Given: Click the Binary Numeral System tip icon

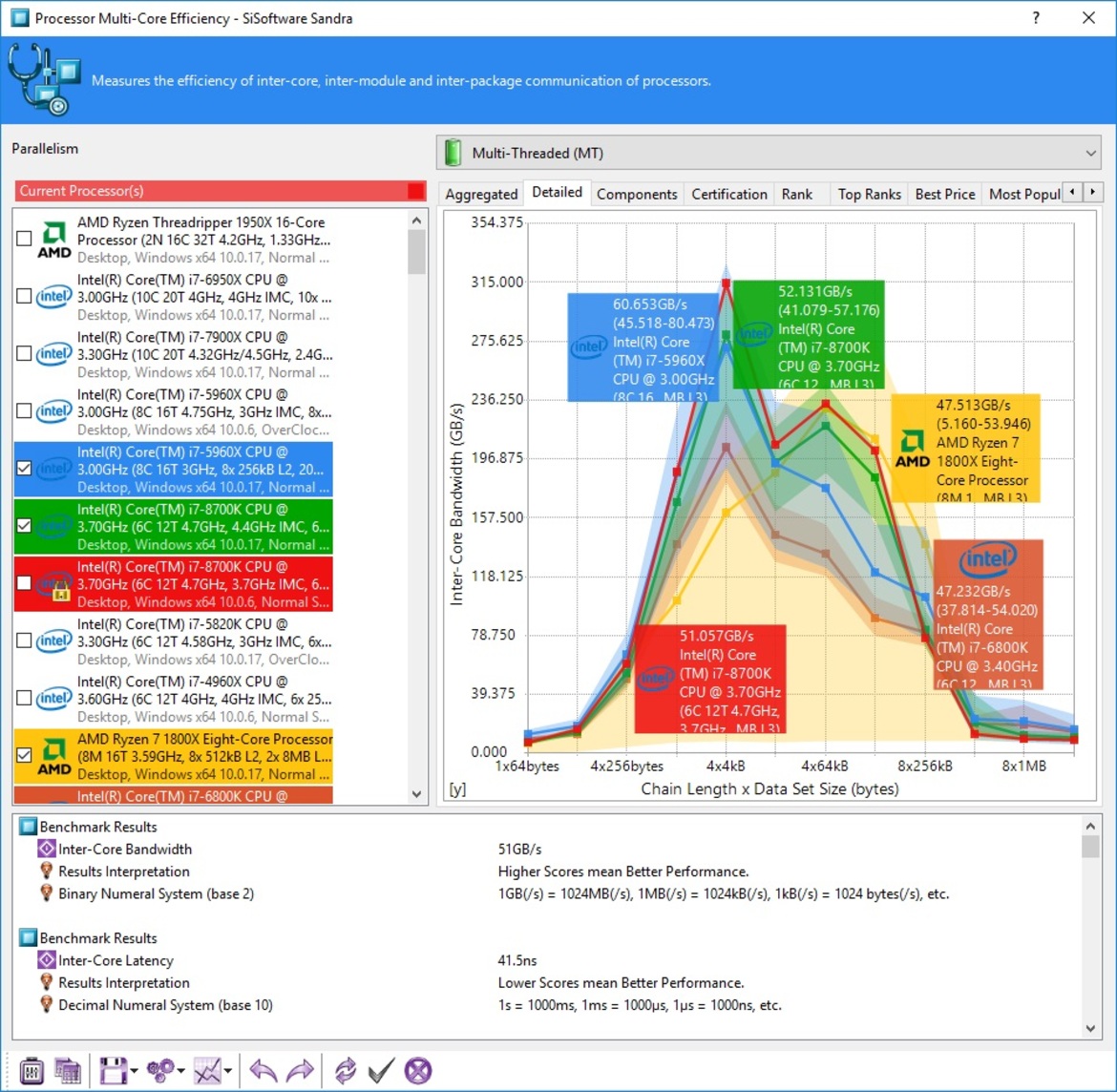Looking at the screenshot, I should click(x=47, y=893).
